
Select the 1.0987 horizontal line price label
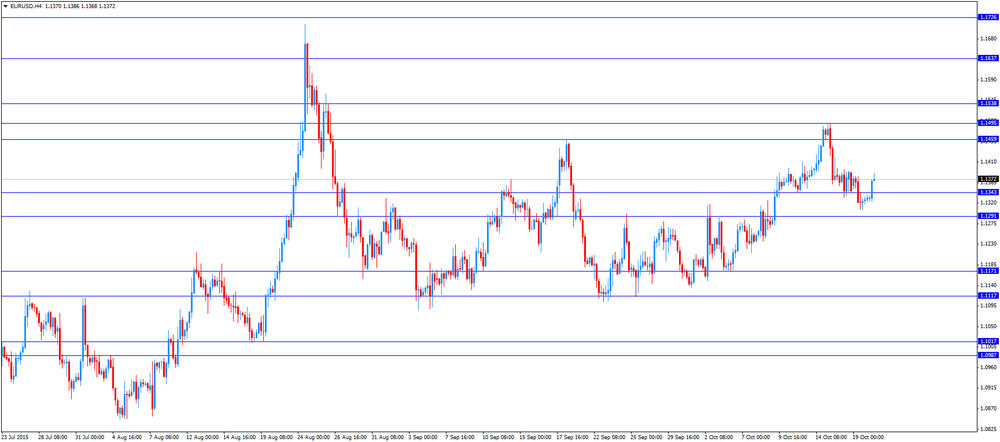coord(988,355)
